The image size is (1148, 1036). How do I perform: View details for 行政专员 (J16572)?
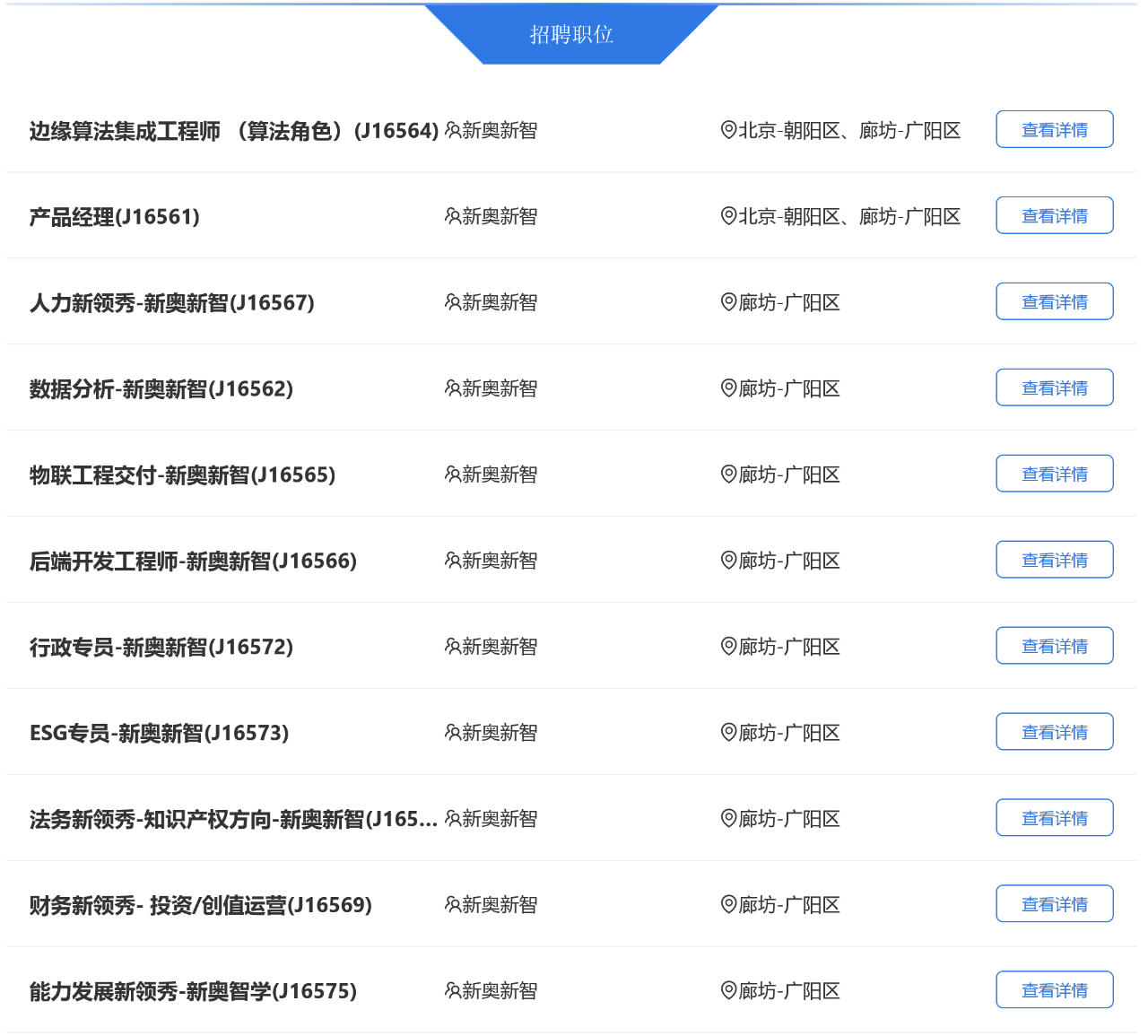tap(1055, 646)
